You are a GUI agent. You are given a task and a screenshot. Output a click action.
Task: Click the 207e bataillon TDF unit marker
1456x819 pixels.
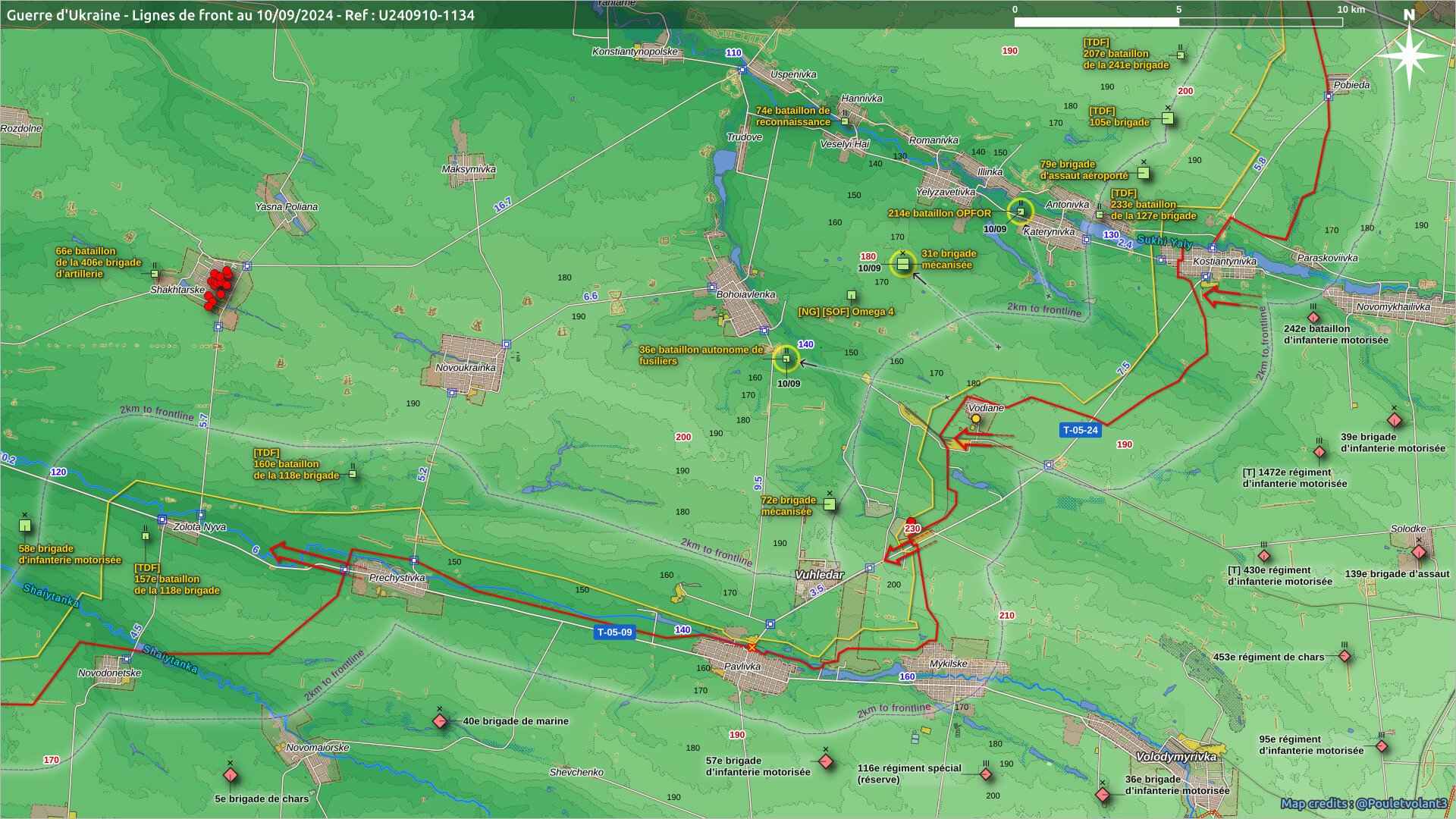click(x=1181, y=55)
